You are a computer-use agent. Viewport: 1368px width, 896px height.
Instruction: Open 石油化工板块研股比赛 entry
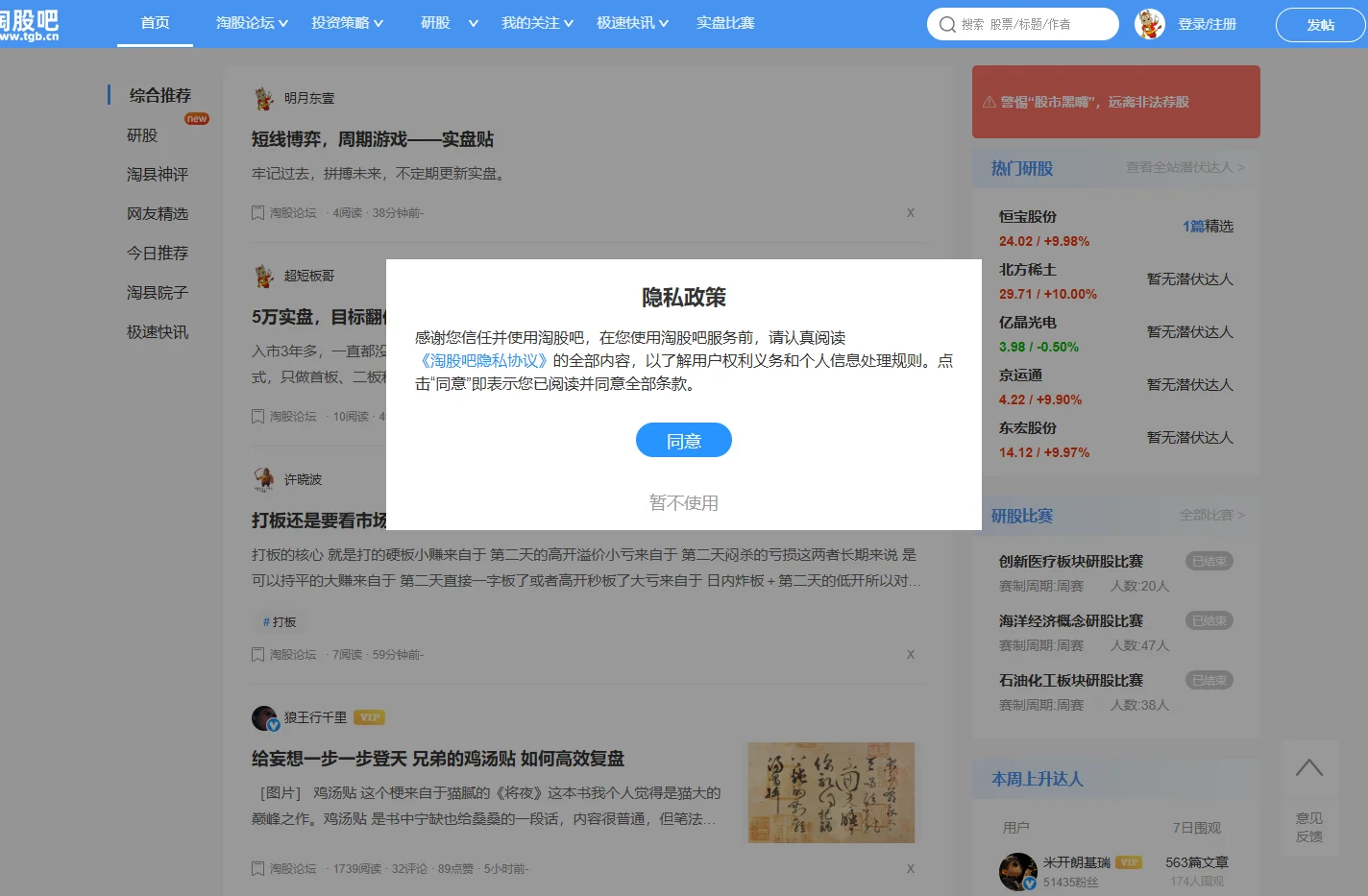click(1071, 680)
